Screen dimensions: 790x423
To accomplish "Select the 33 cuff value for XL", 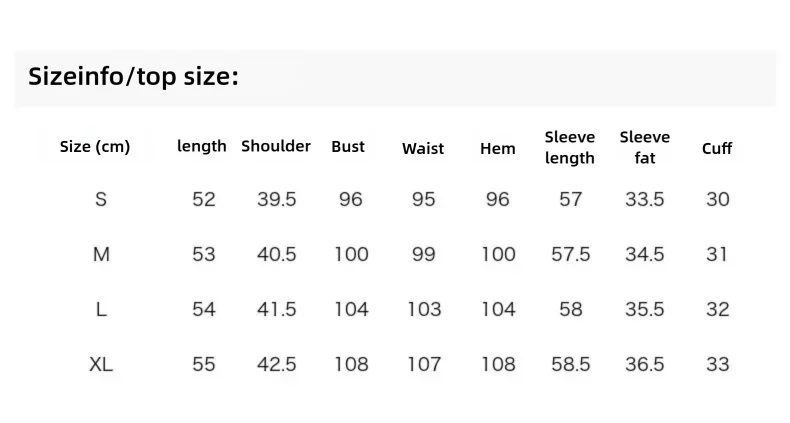I will 717,364.
